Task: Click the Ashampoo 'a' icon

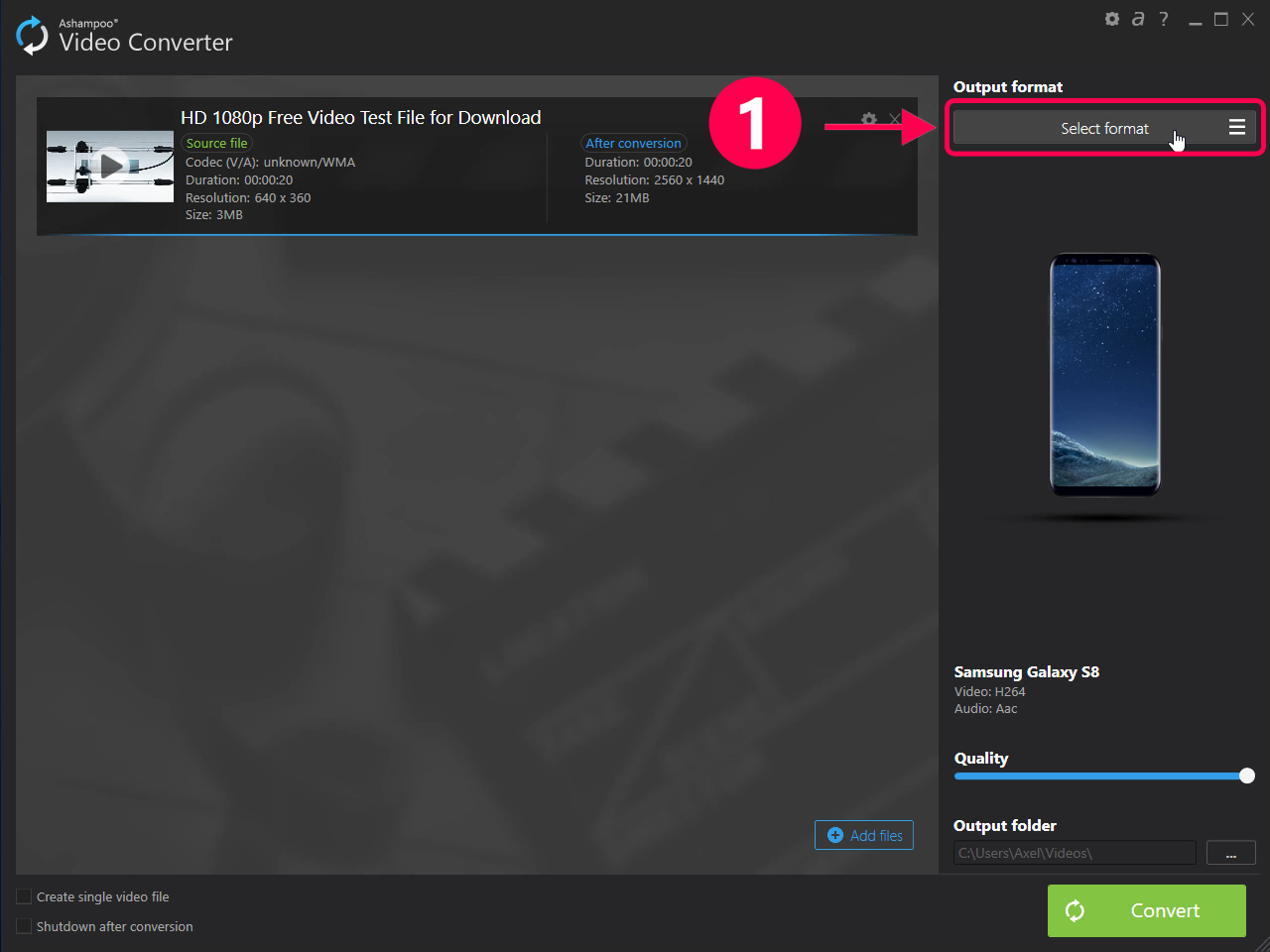Action: 1138,19
